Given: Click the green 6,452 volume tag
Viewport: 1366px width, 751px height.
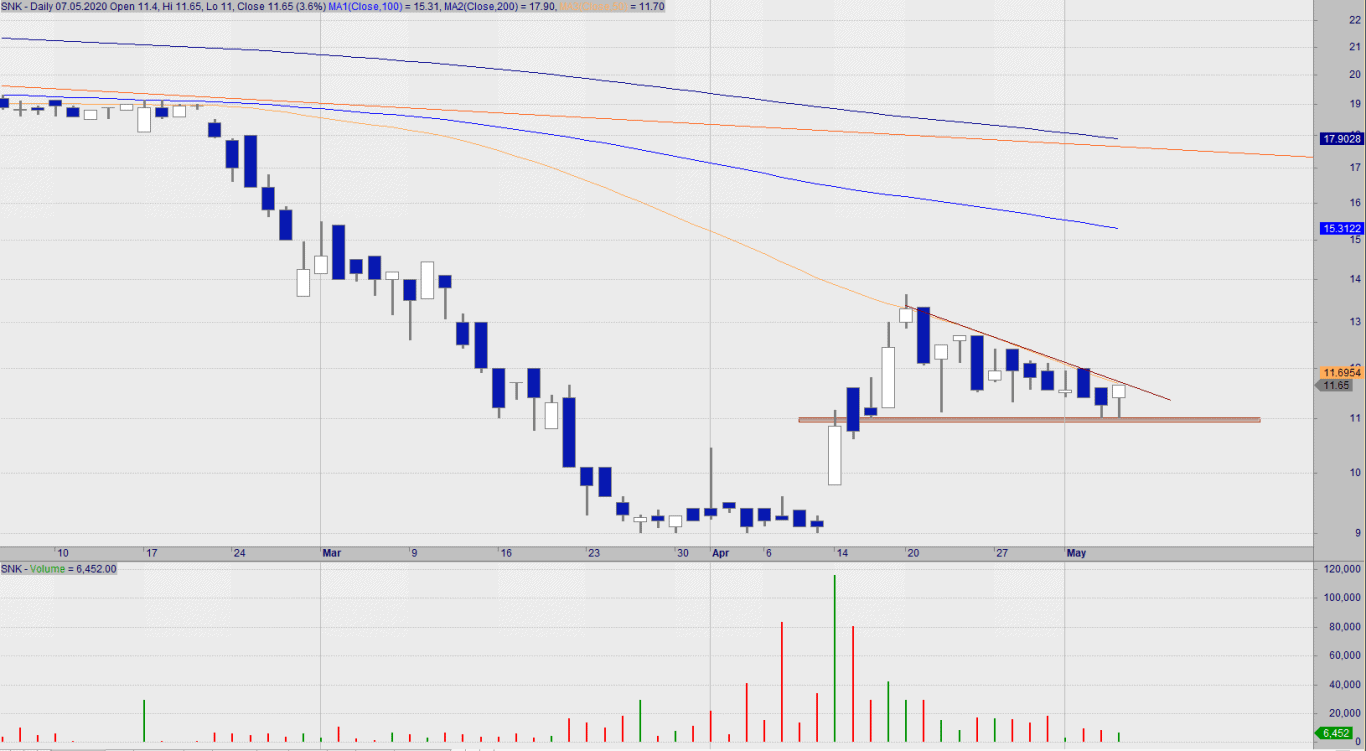Looking at the screenshot, I should tap(1336, 734).
